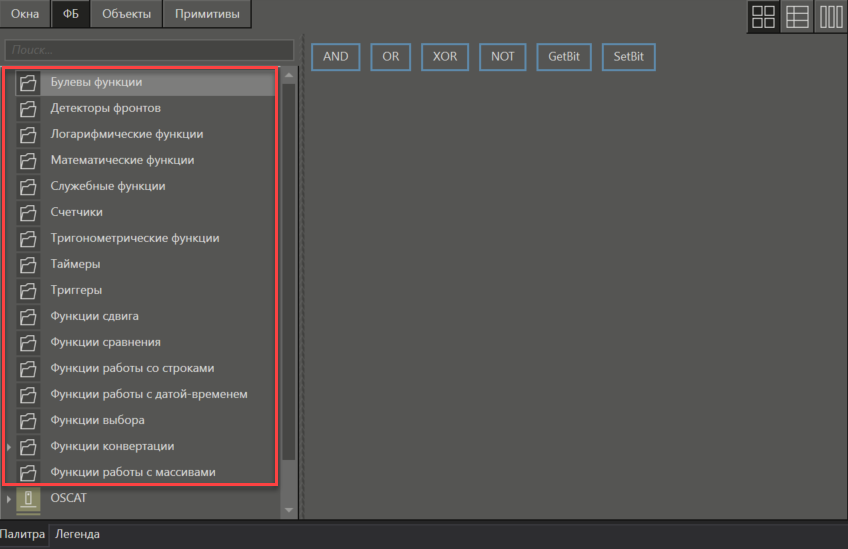Viewport: 848px width, 549px height.
Task: Click the folder icon beside Детекторы фронтов
Action: click(28, 108)
